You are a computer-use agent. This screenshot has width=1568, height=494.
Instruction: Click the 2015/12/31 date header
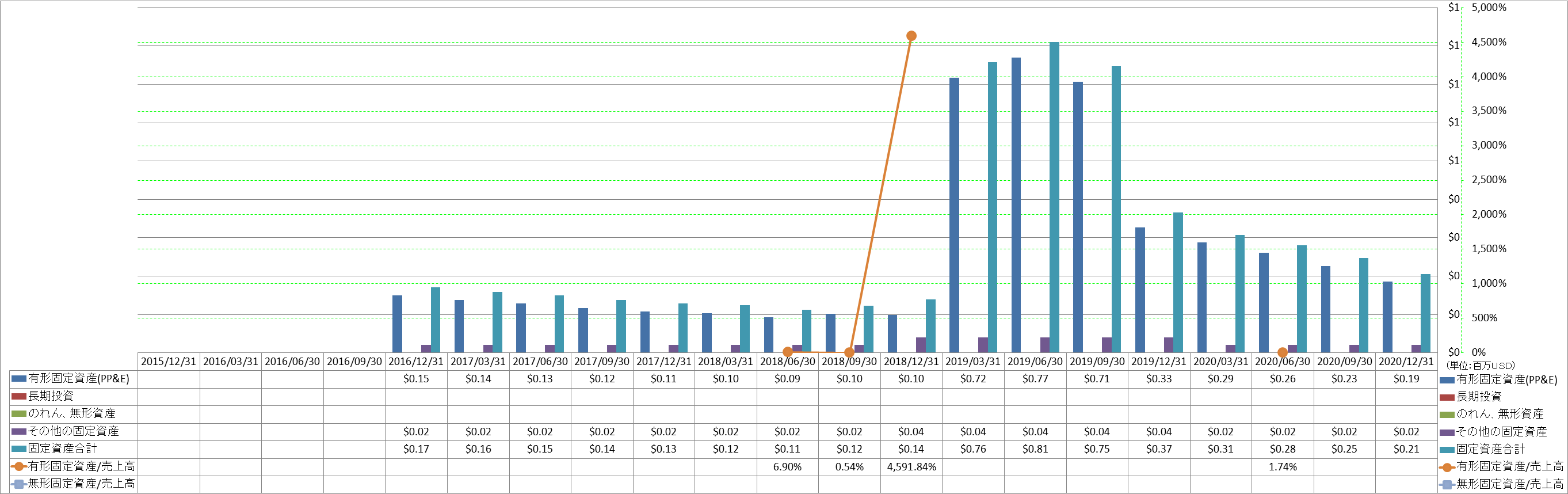click(x=169, y=361)
